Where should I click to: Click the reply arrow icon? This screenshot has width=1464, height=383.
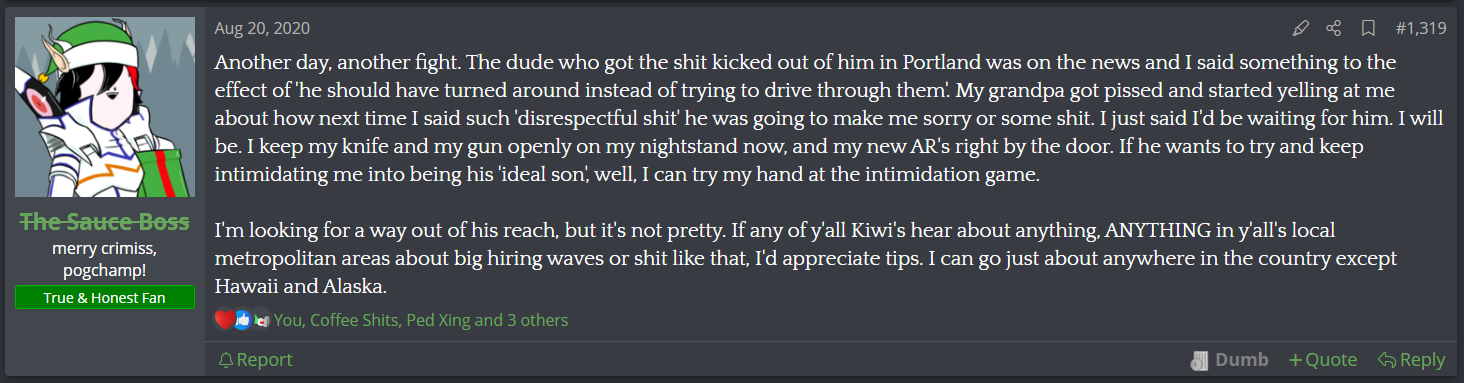[x=1387, y=360]
